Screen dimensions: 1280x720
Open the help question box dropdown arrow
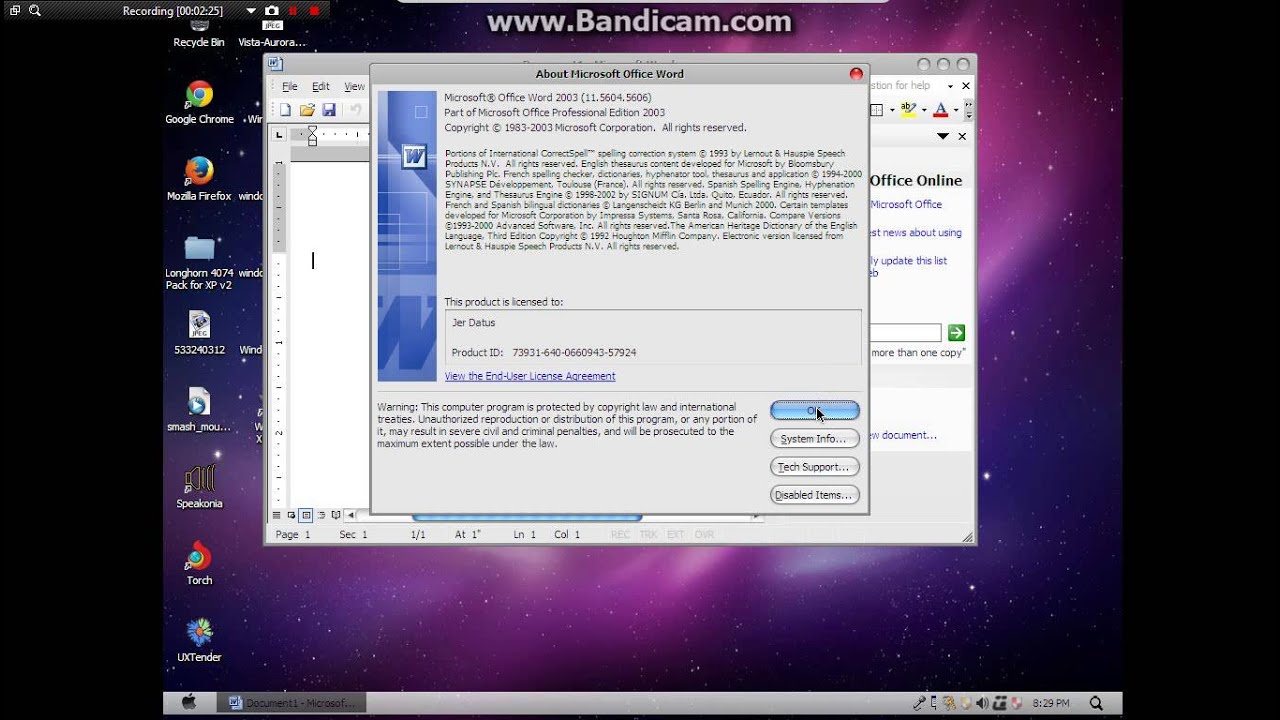[x=950, y=86]
